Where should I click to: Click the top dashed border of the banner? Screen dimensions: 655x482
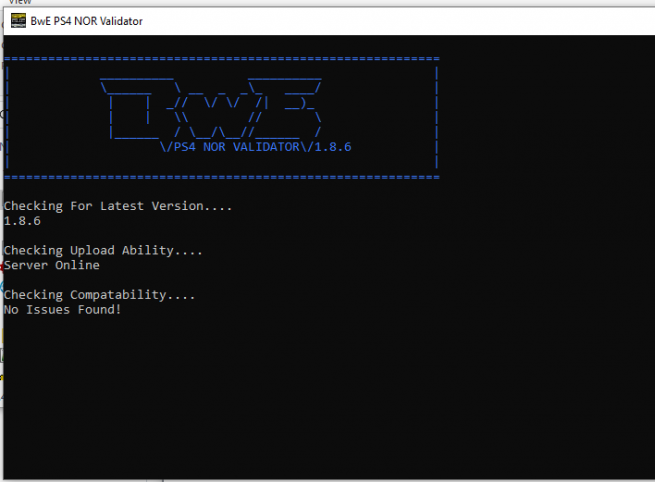click(x=220, y=59)
